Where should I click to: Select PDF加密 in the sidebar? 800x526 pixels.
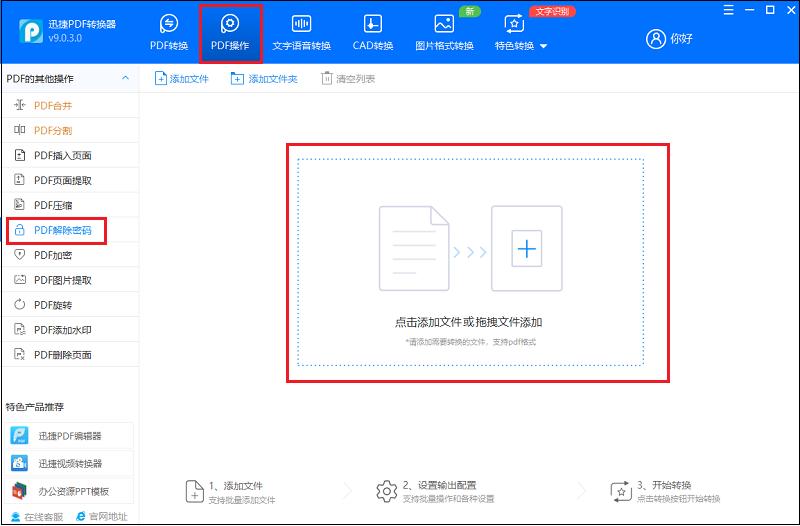70,255
